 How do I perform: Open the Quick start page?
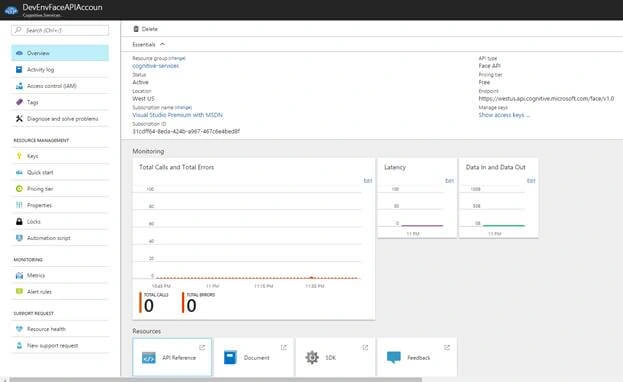(60, 172)
